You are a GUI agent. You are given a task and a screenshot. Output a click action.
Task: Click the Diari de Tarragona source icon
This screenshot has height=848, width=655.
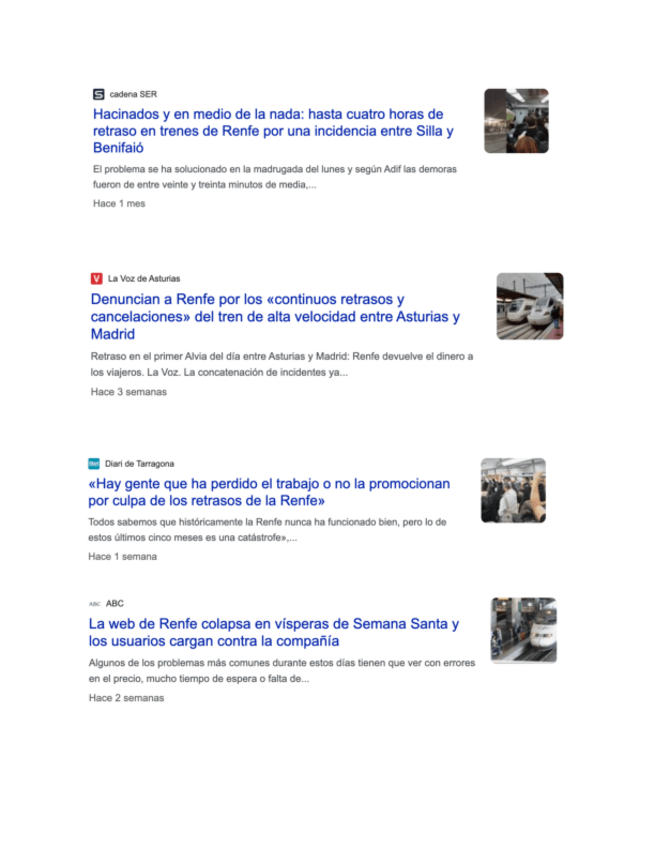[x=94, y=463]
